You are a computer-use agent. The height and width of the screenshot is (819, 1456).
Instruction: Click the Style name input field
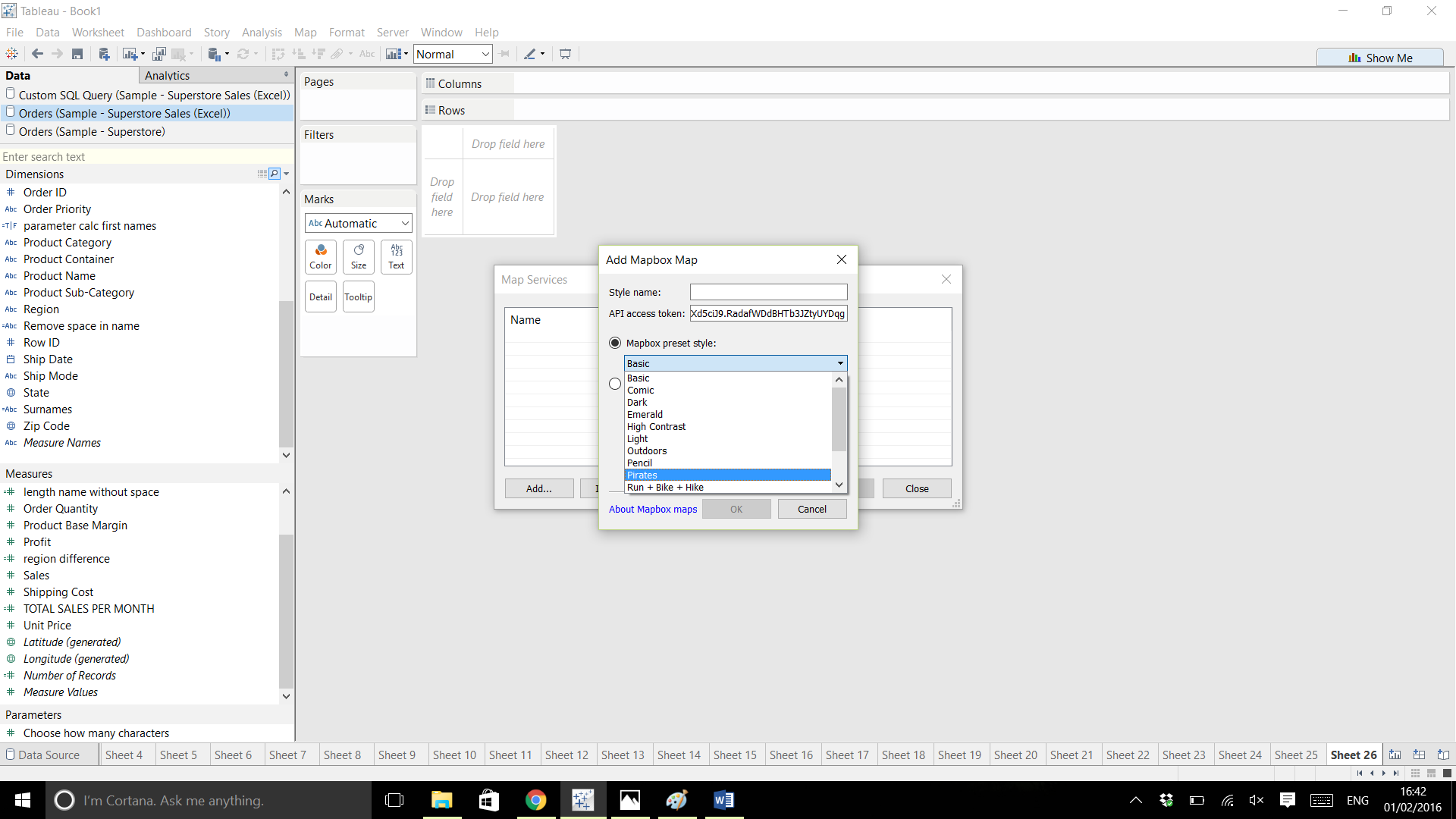[768, 292]
